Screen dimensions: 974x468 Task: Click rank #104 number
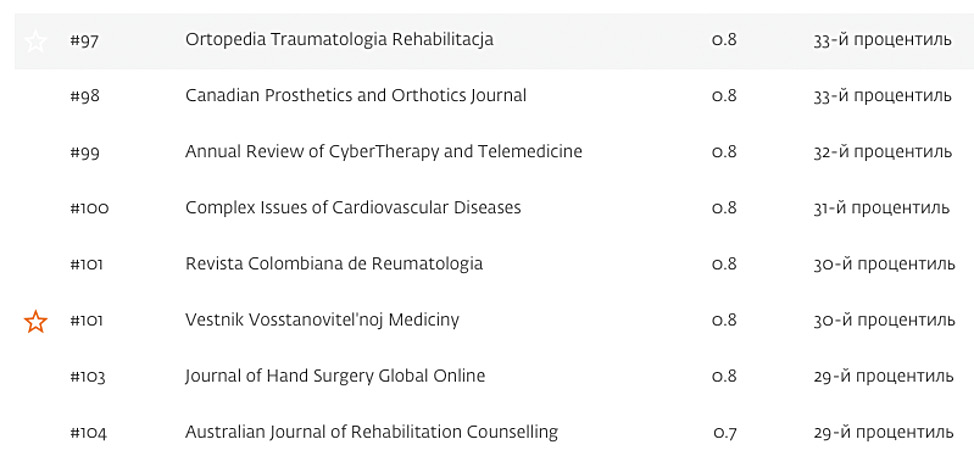[88, 433]
